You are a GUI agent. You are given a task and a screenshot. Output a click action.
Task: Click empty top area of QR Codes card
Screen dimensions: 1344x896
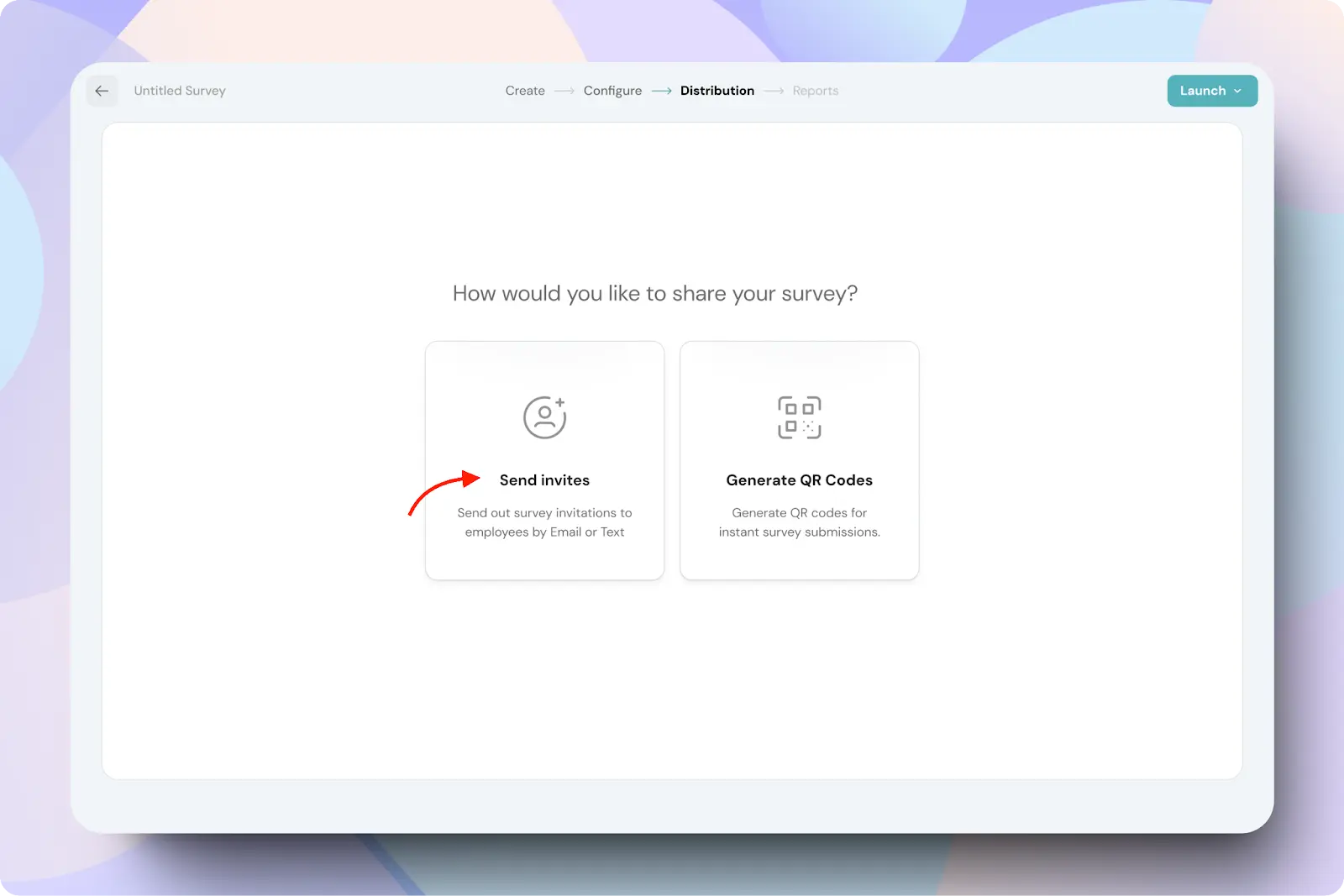pos(799,365)
